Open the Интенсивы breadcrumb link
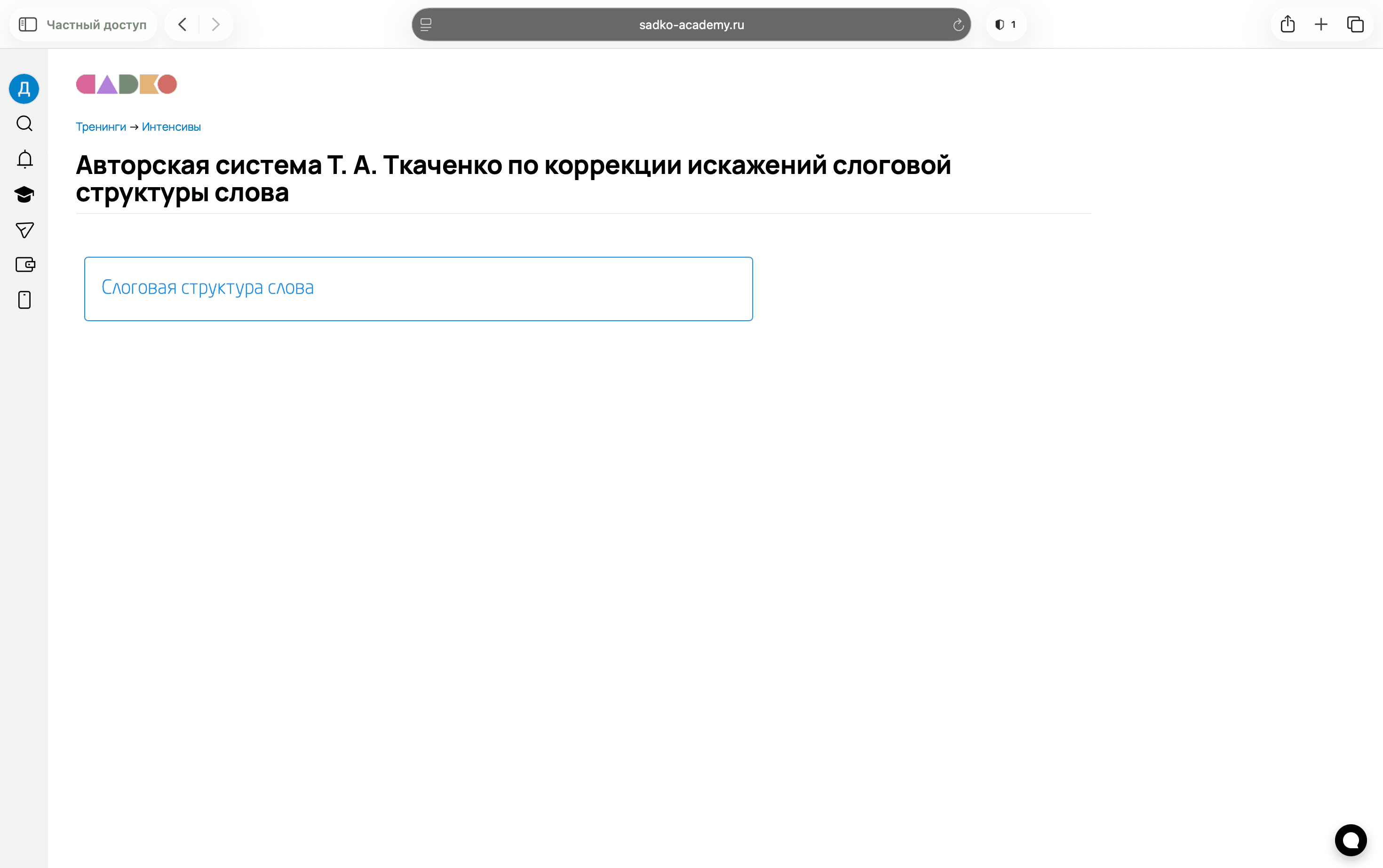Viewport: 1383px width, 868px height. coord(171,126)
